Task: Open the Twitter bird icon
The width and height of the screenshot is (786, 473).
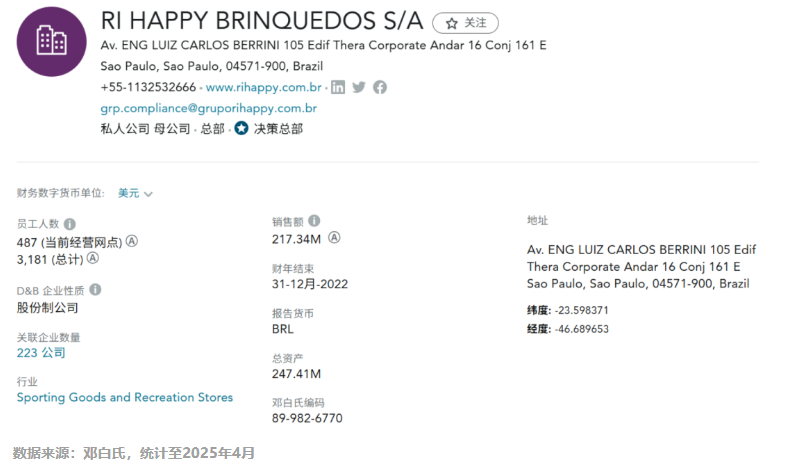Action: click(359, 87)
